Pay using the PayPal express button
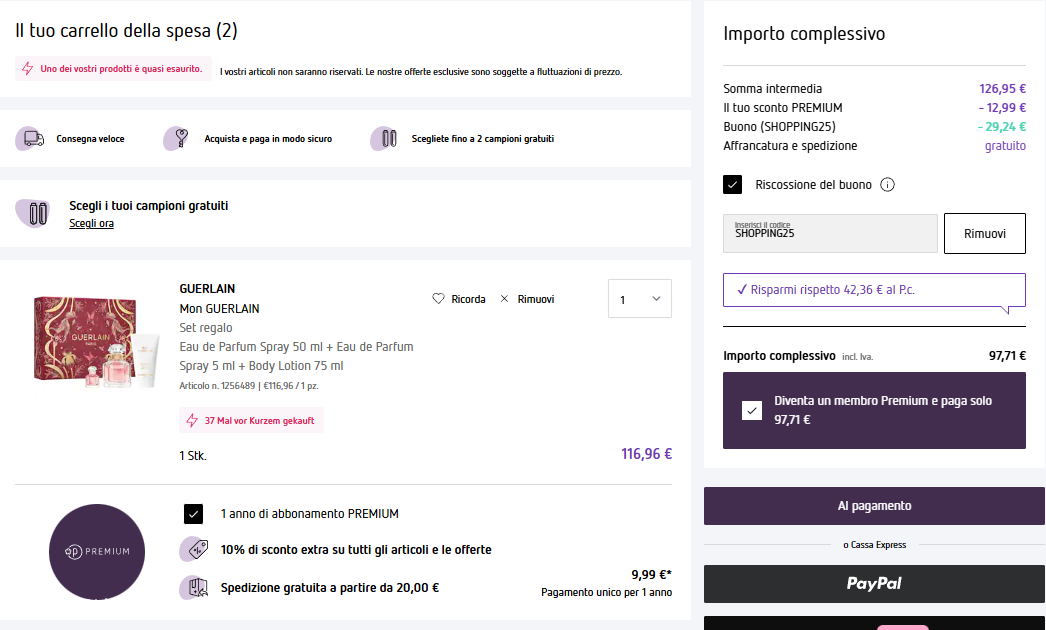 pyautogui.click(x=874, y=583)
